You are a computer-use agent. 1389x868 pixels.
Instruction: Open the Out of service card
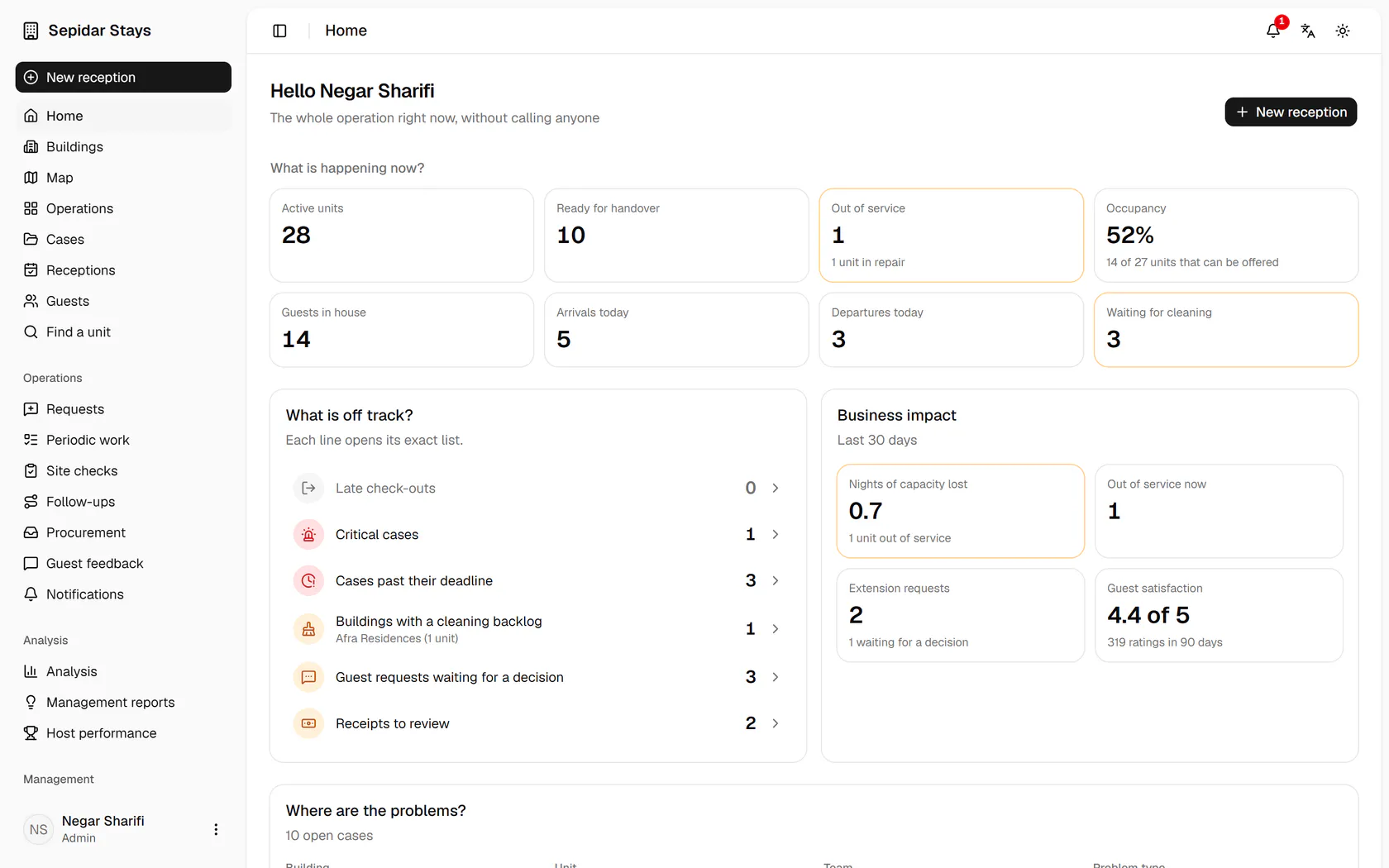(x=951, y=236)
